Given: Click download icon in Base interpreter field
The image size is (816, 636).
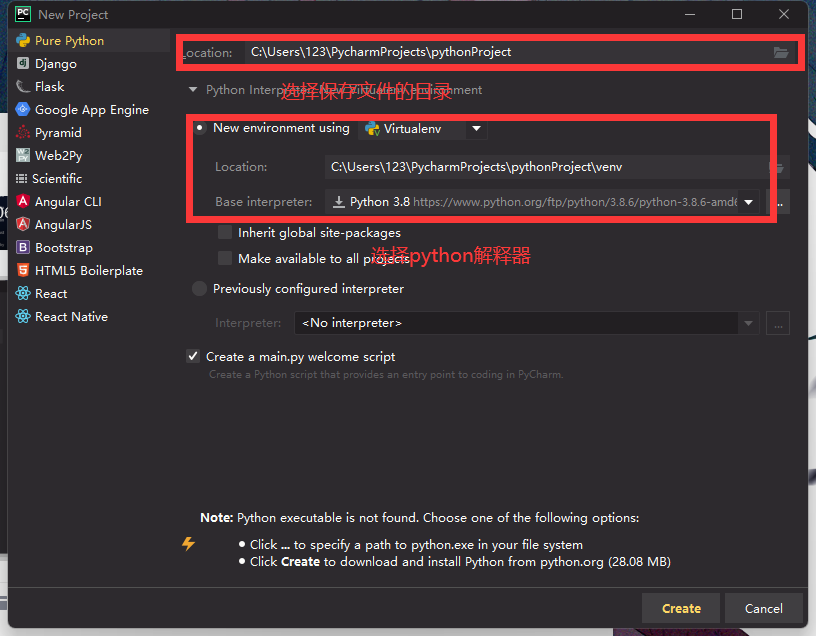Looking at the screenshot, I should (339, 202).
